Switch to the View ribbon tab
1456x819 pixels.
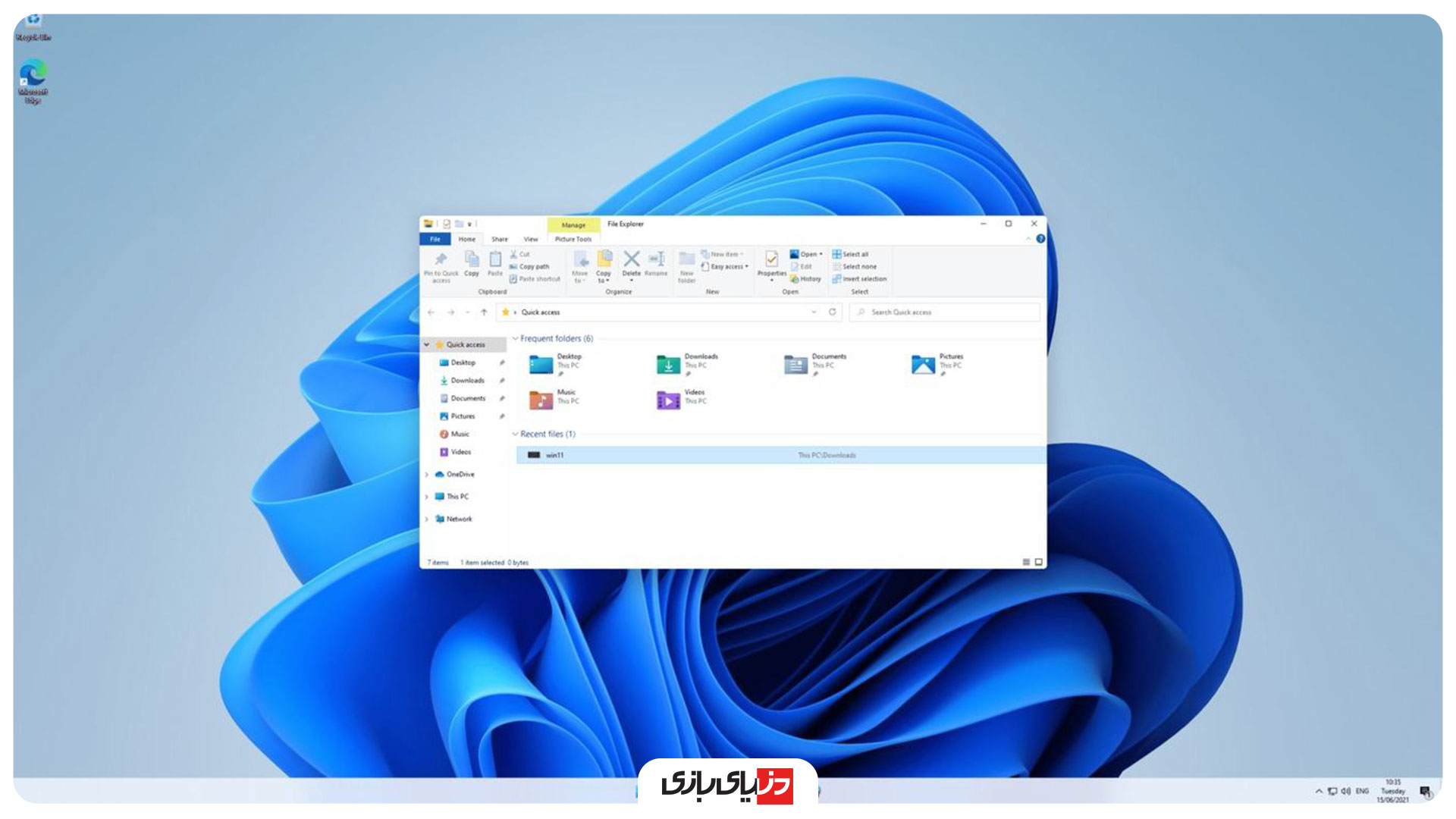click(531, 239)
